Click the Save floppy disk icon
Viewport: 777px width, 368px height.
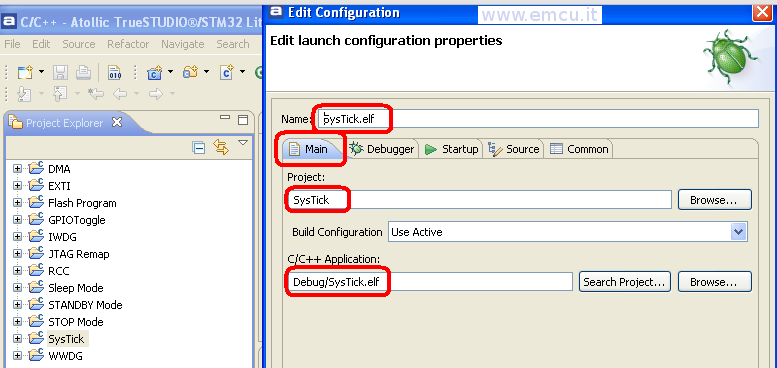click(x=60, y=73)
